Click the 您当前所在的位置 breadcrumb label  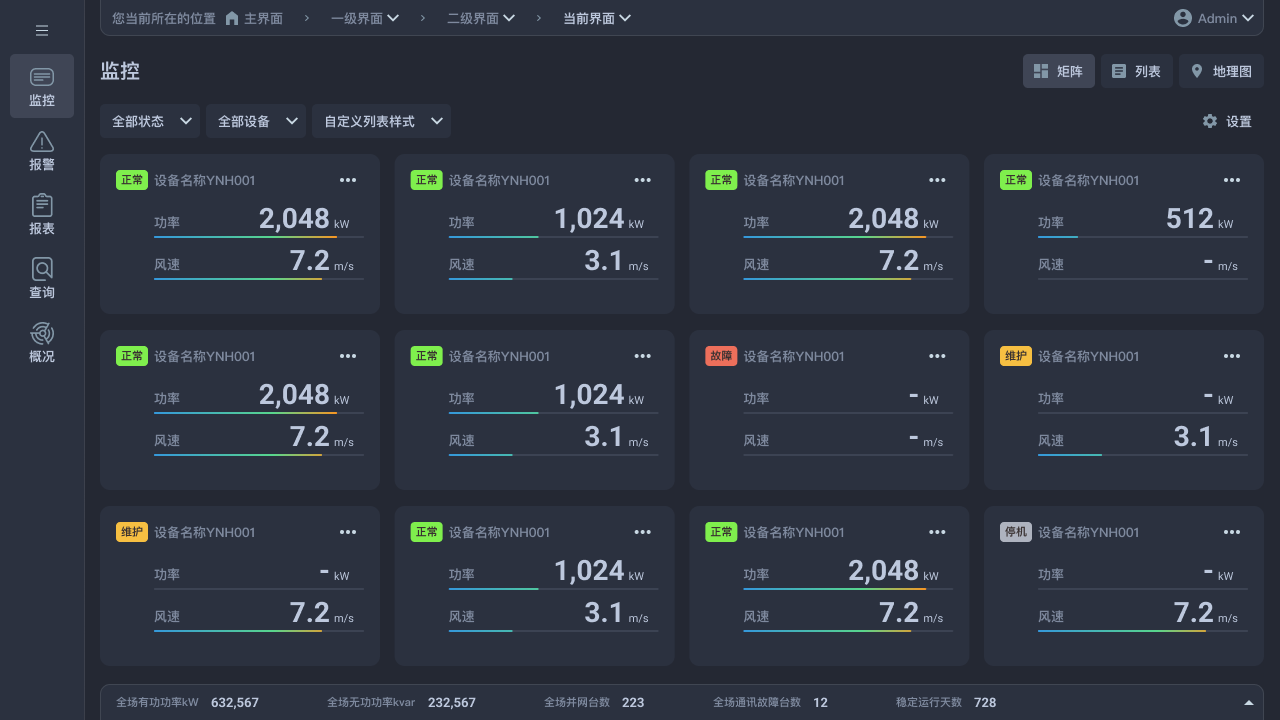pos(164,18)
